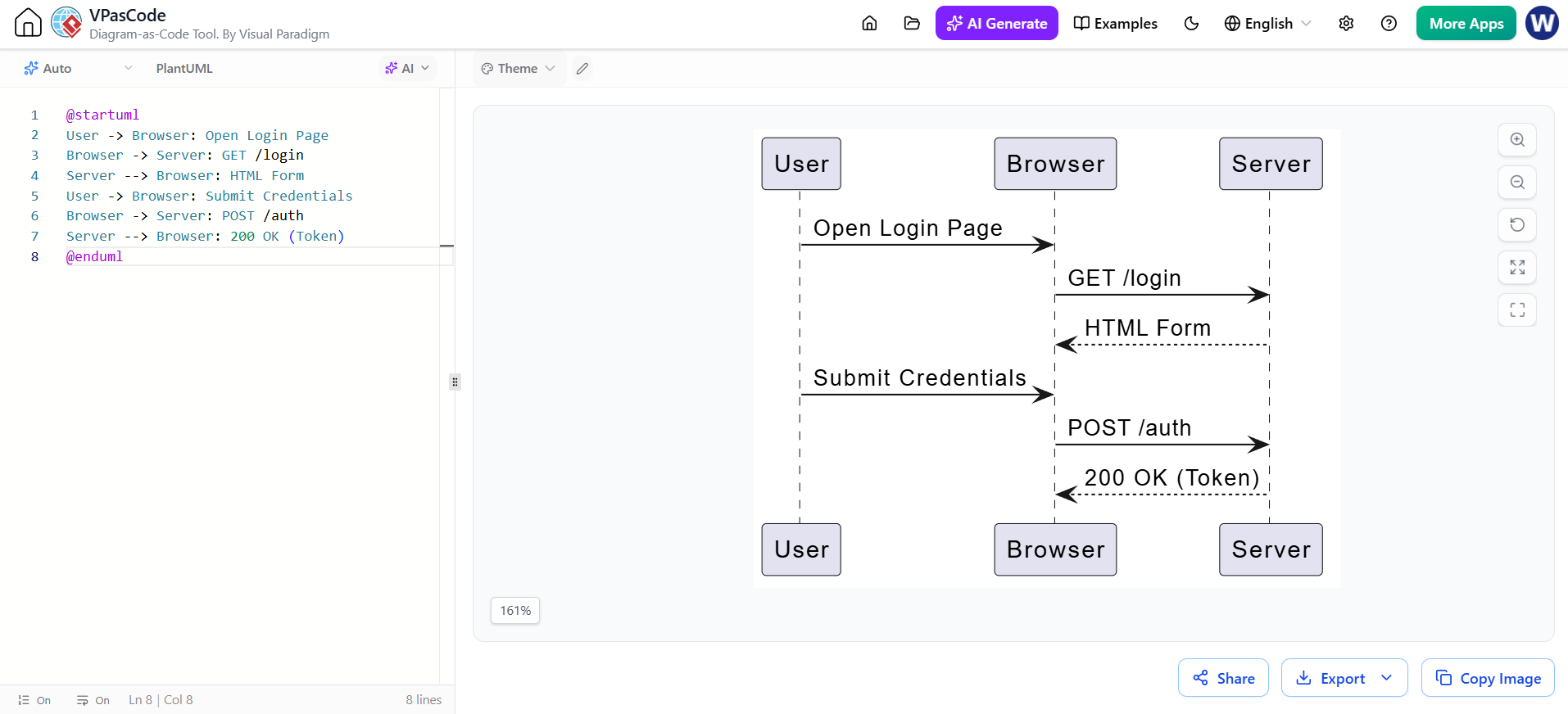Toggle dark mode with the moon icon
The height and width of the screenshot is (714, 1568).
point(1191,23)
